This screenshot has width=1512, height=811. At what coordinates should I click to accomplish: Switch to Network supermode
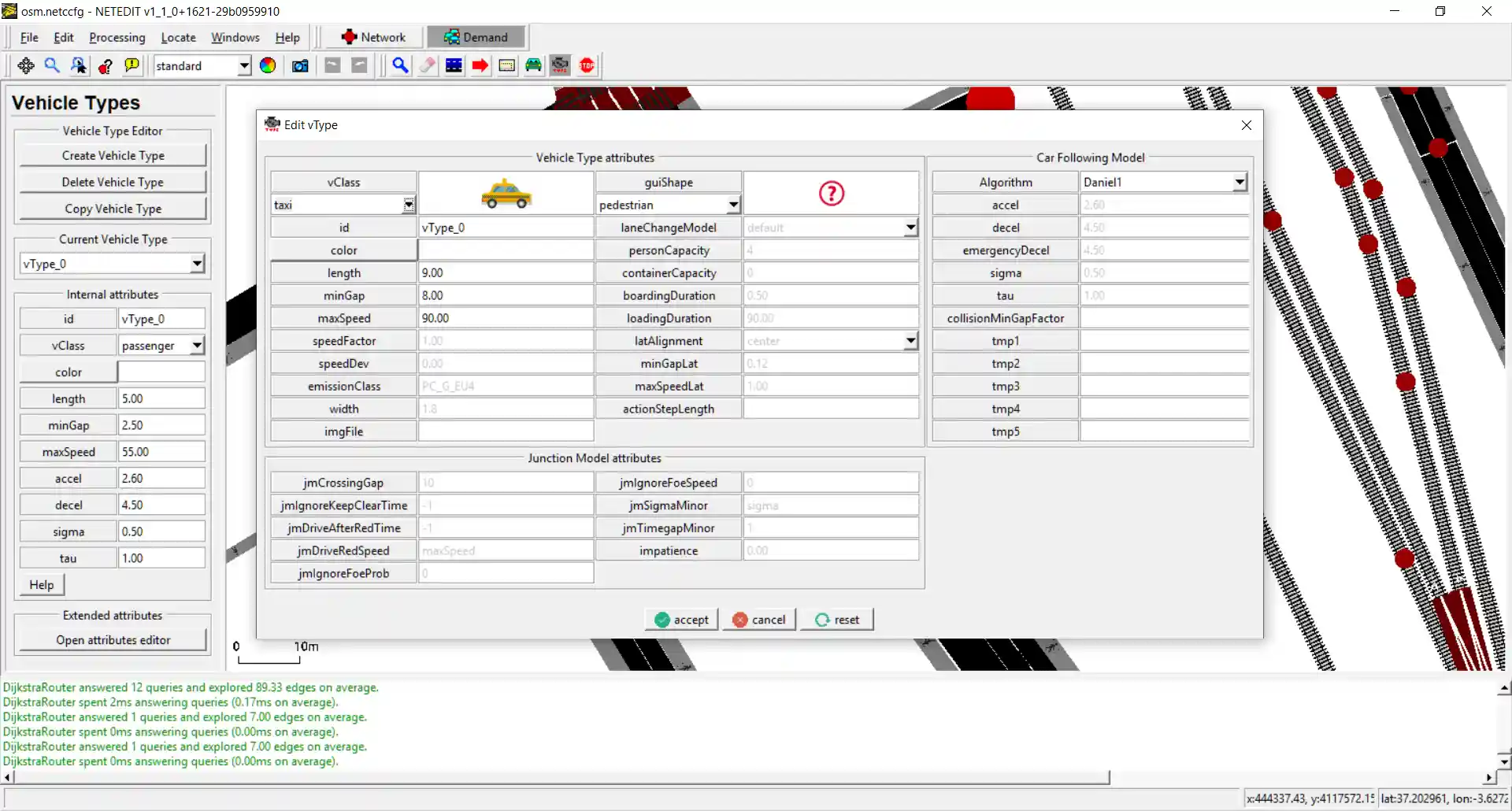click(x=373, y=37)
